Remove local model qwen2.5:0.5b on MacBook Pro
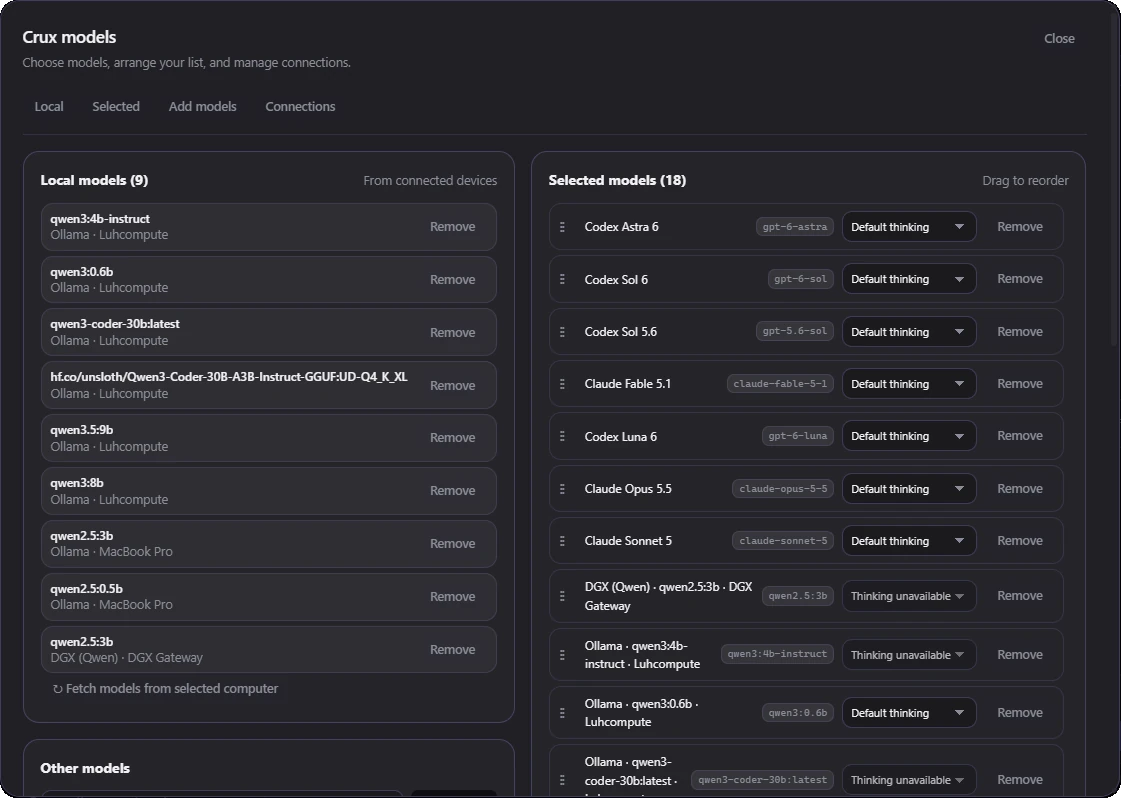 [x=453, y=596]
